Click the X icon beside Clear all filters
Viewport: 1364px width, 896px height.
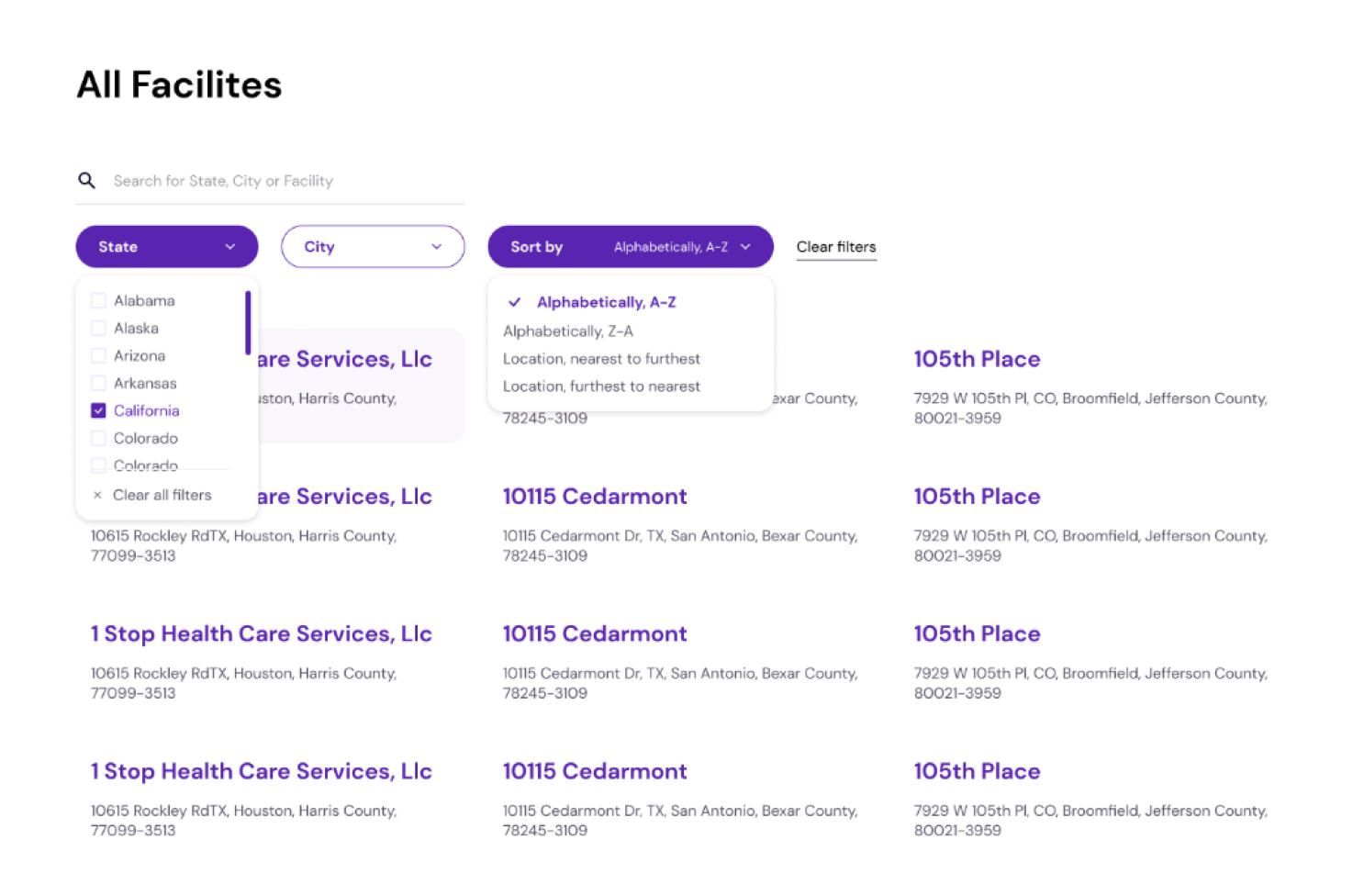point(97,495)
